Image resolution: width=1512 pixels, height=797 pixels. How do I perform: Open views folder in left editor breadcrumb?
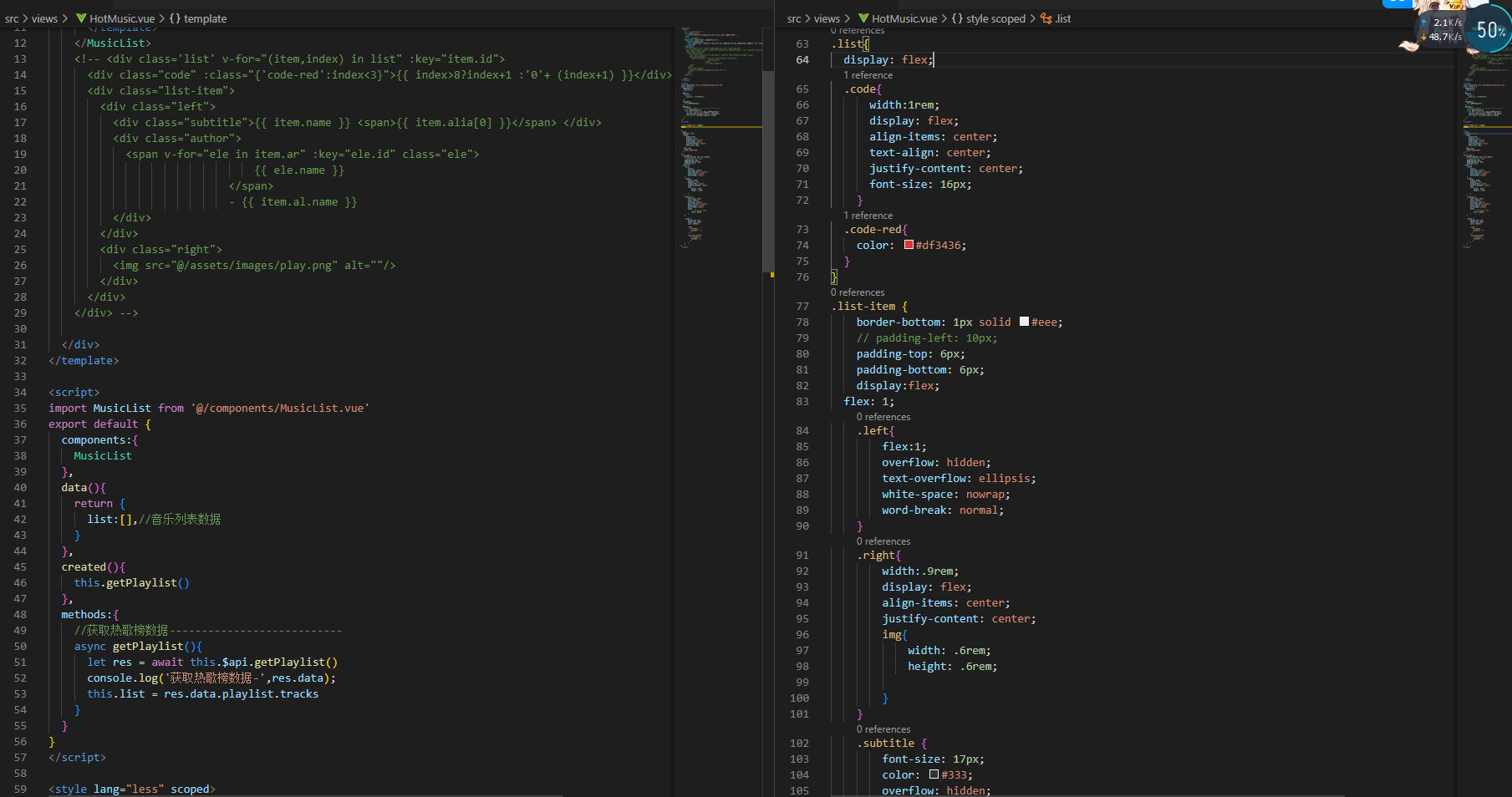(x=44, y=18)
